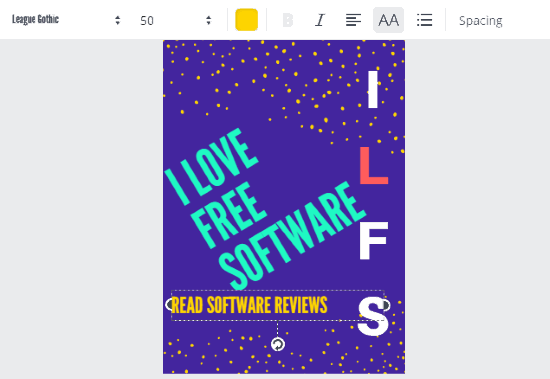
Task: Toggle bold formatting in the toolbar
Action: click(x=288, y=20)
